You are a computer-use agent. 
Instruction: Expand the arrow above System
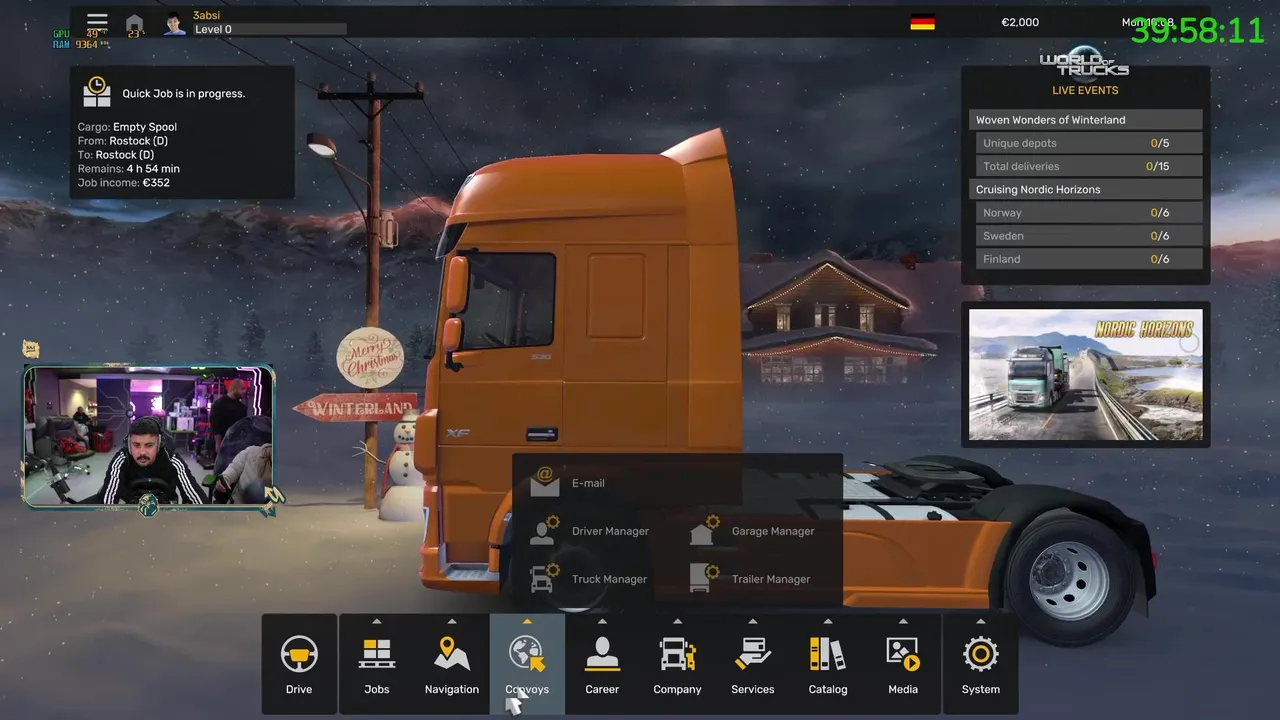click(981, 621)
